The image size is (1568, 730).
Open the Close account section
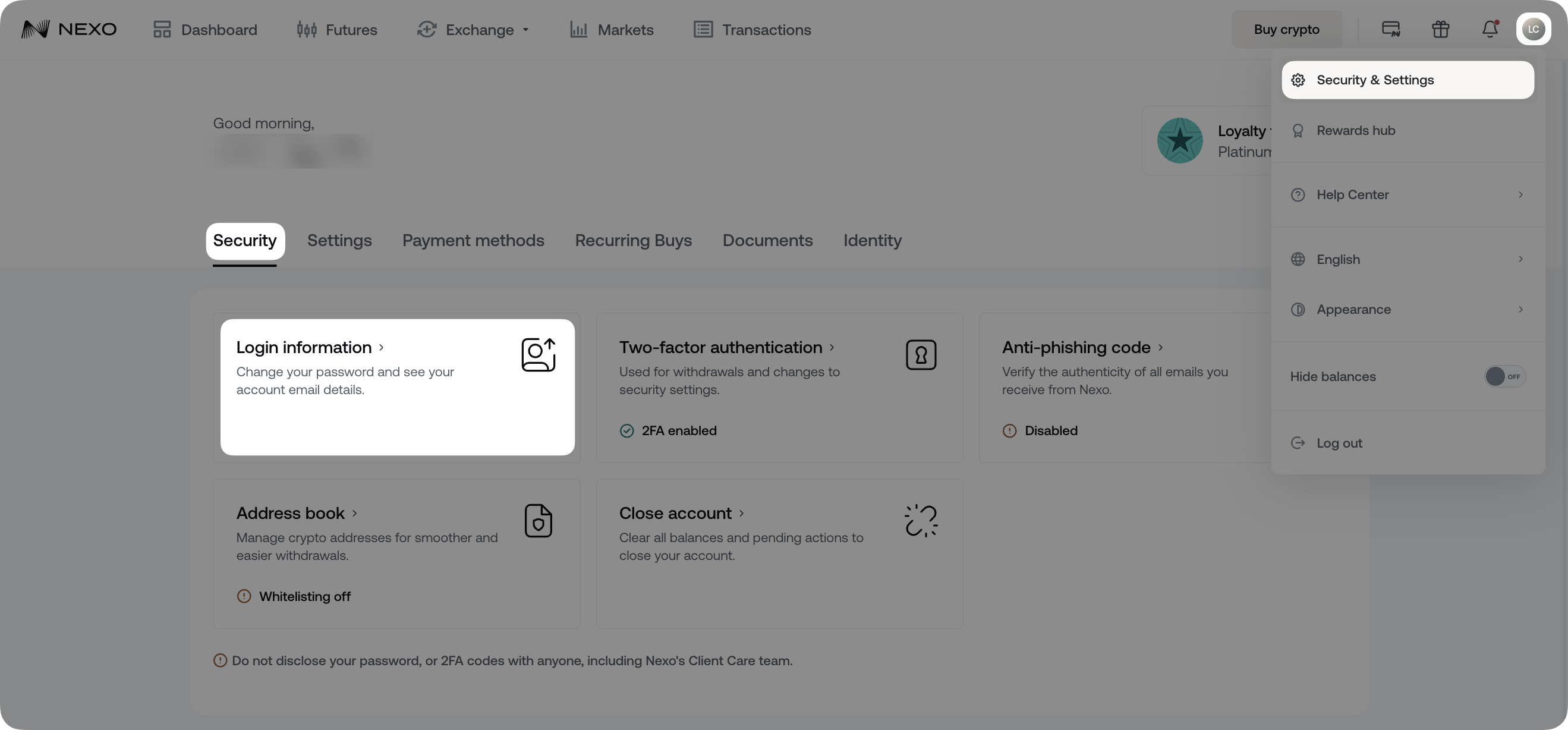pyautogui.click(x=675, y=512)
